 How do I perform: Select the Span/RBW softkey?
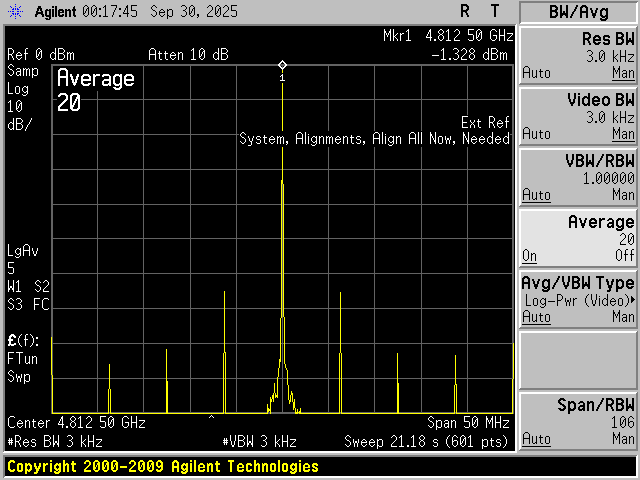point(578,422)
